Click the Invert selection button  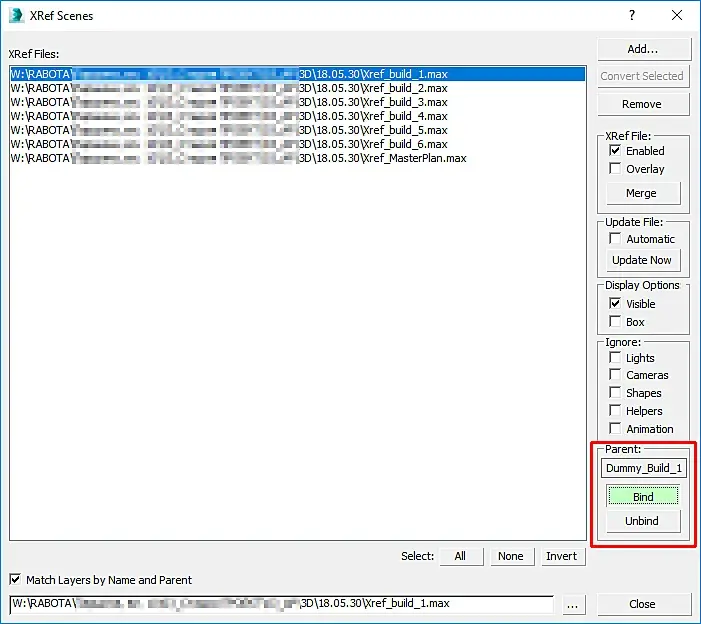563,556
